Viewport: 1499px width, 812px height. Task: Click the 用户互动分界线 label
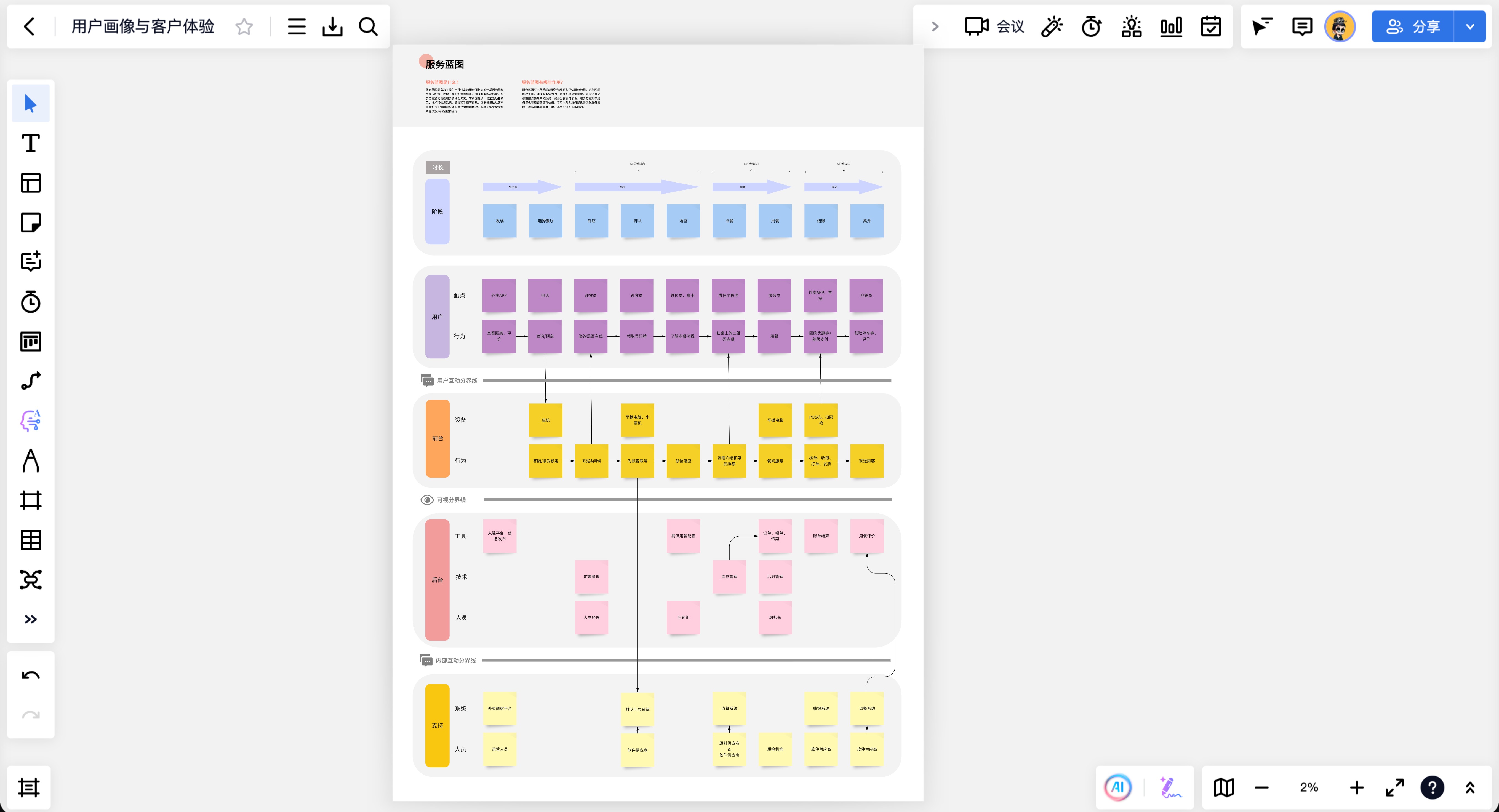457,380
